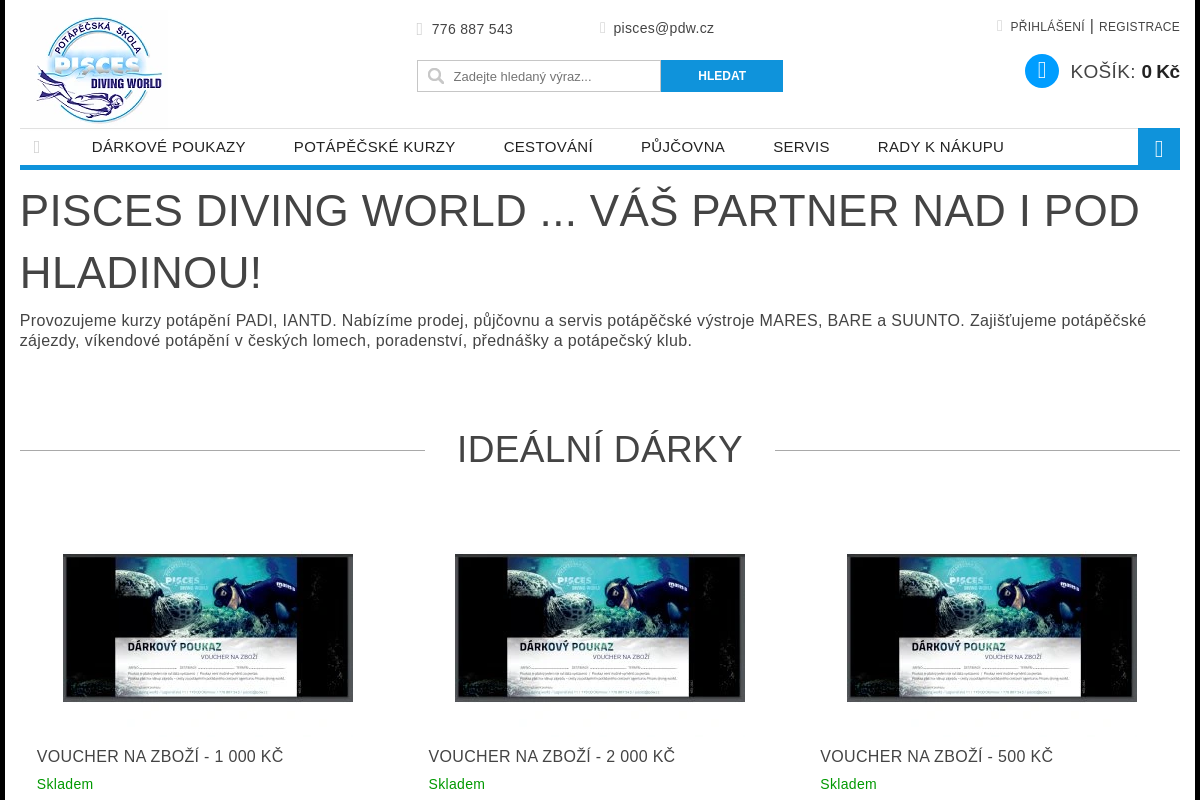
Task: Open the Potápěčské kurzy menu
Action: click(x=375, y=147)
